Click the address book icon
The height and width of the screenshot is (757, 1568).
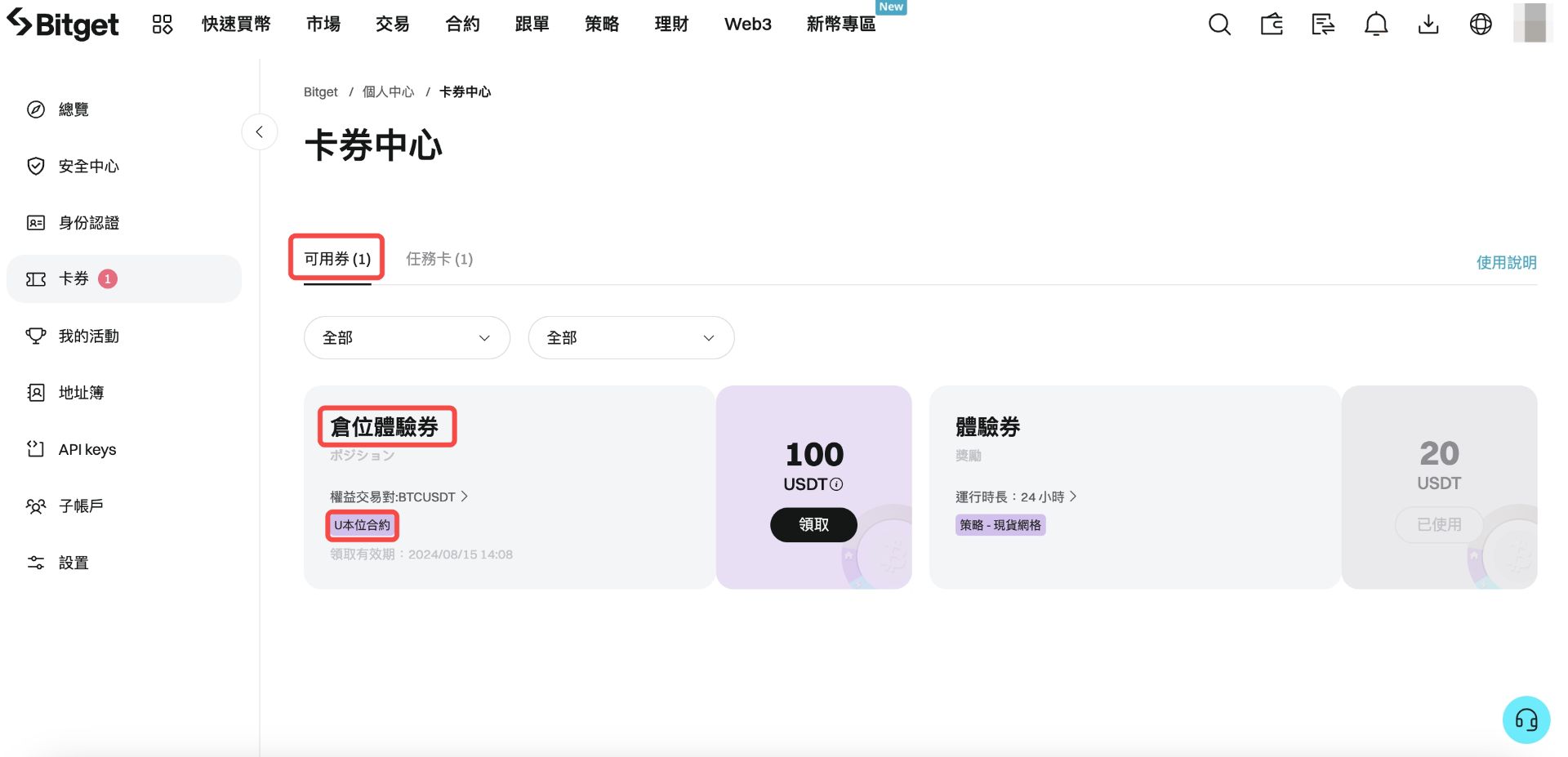[x=36, y=393]
